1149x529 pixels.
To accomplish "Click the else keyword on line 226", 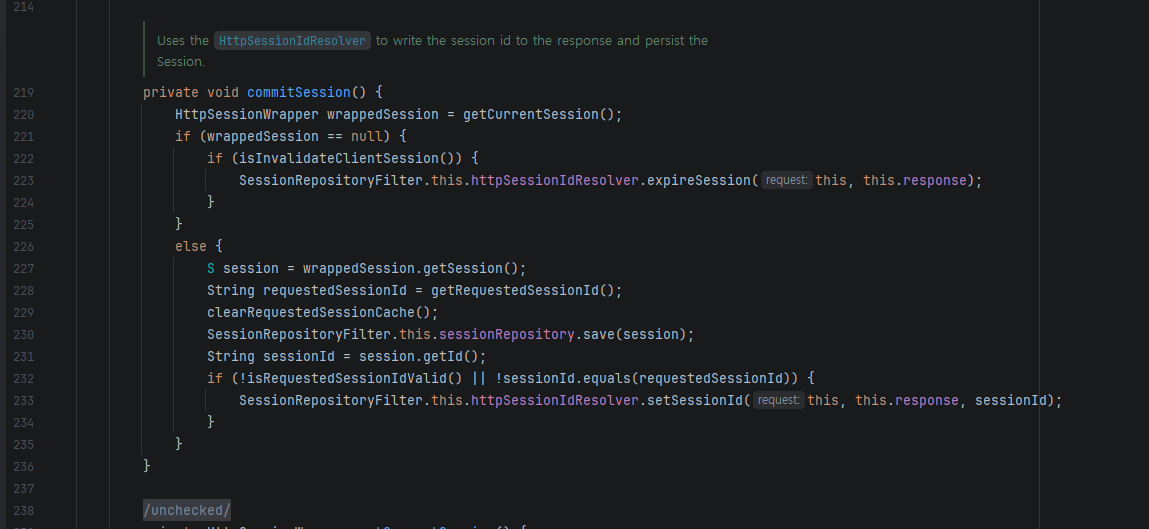I will coord(191,246).
